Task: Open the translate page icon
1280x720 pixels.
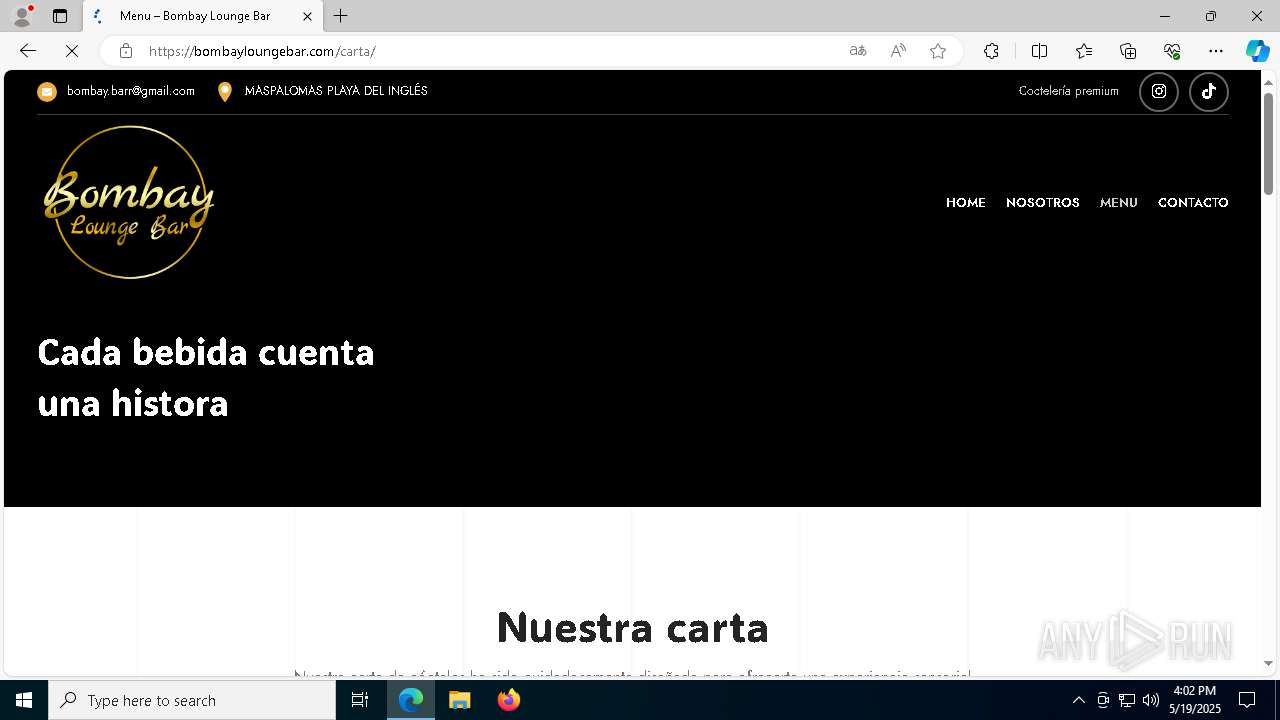Action: [858, 51]
